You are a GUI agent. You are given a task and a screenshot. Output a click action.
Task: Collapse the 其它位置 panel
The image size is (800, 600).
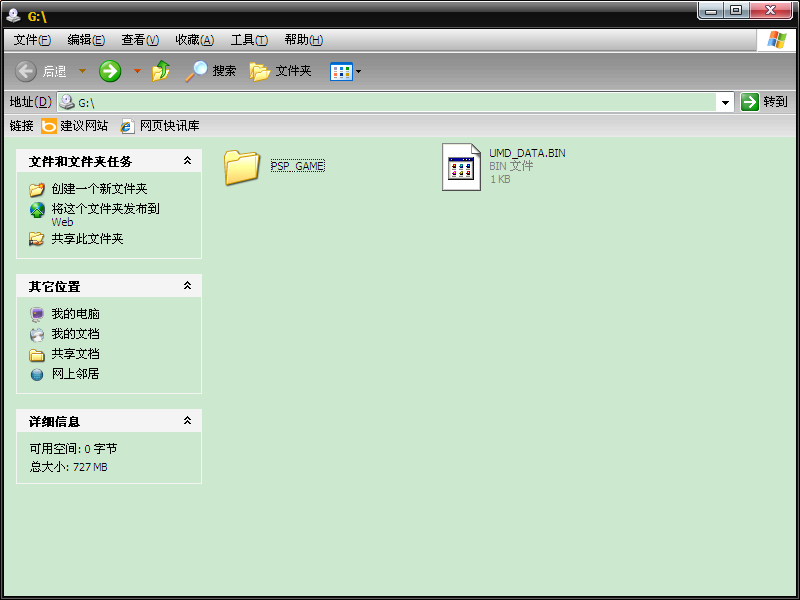click(187, 286)
